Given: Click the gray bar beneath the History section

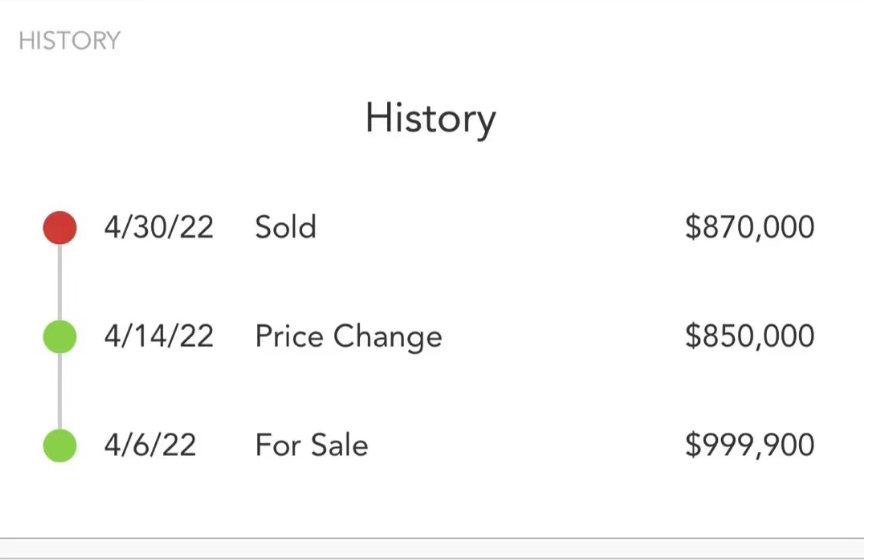Looking at the screenshot, I should tap(432, 549).
